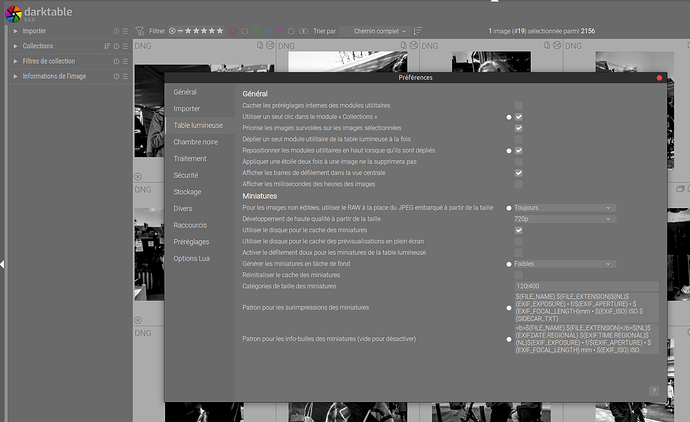Image resolution: width=690 pixels, height=422 pixels.
Task: Select the Stockage preferences tab
Action: [x=187, y=192]
